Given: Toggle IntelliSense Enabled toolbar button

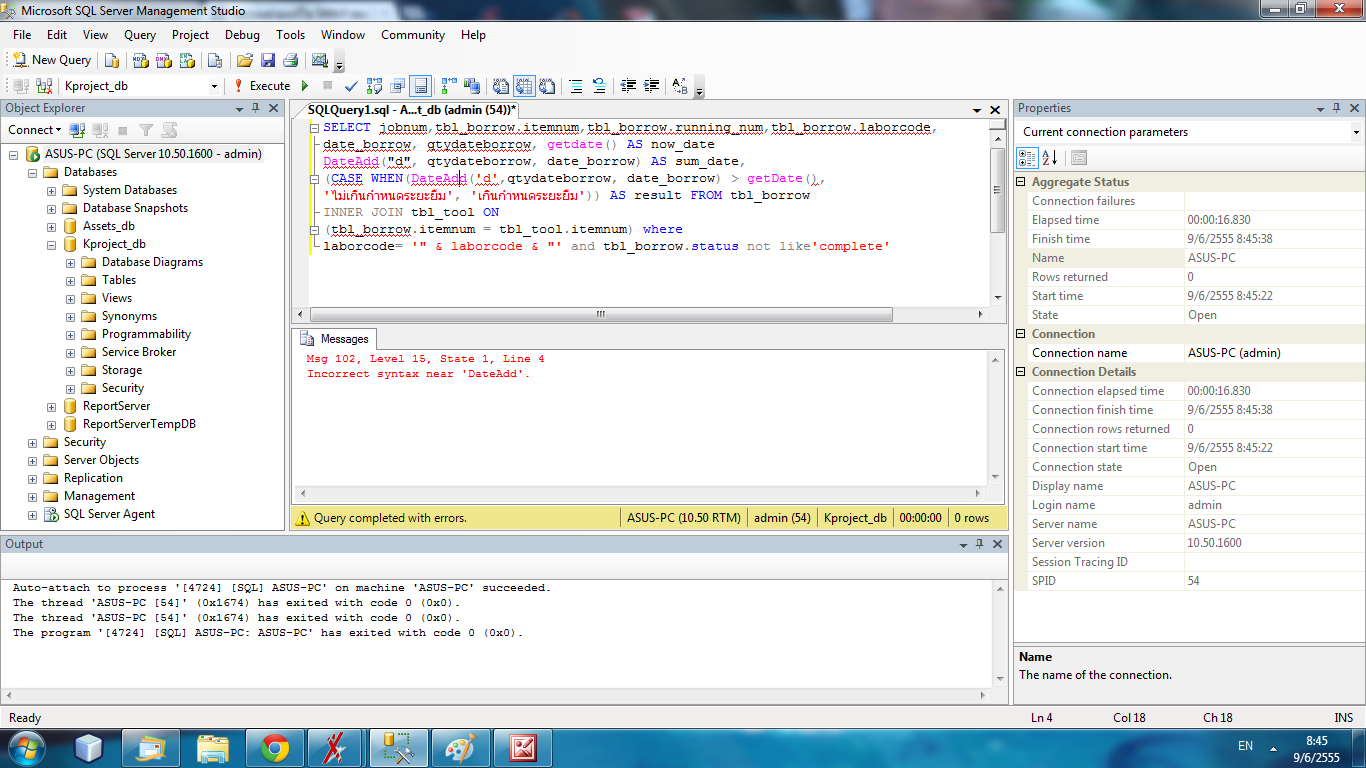Looking at the screenshot, I should [x=421, y=86].
